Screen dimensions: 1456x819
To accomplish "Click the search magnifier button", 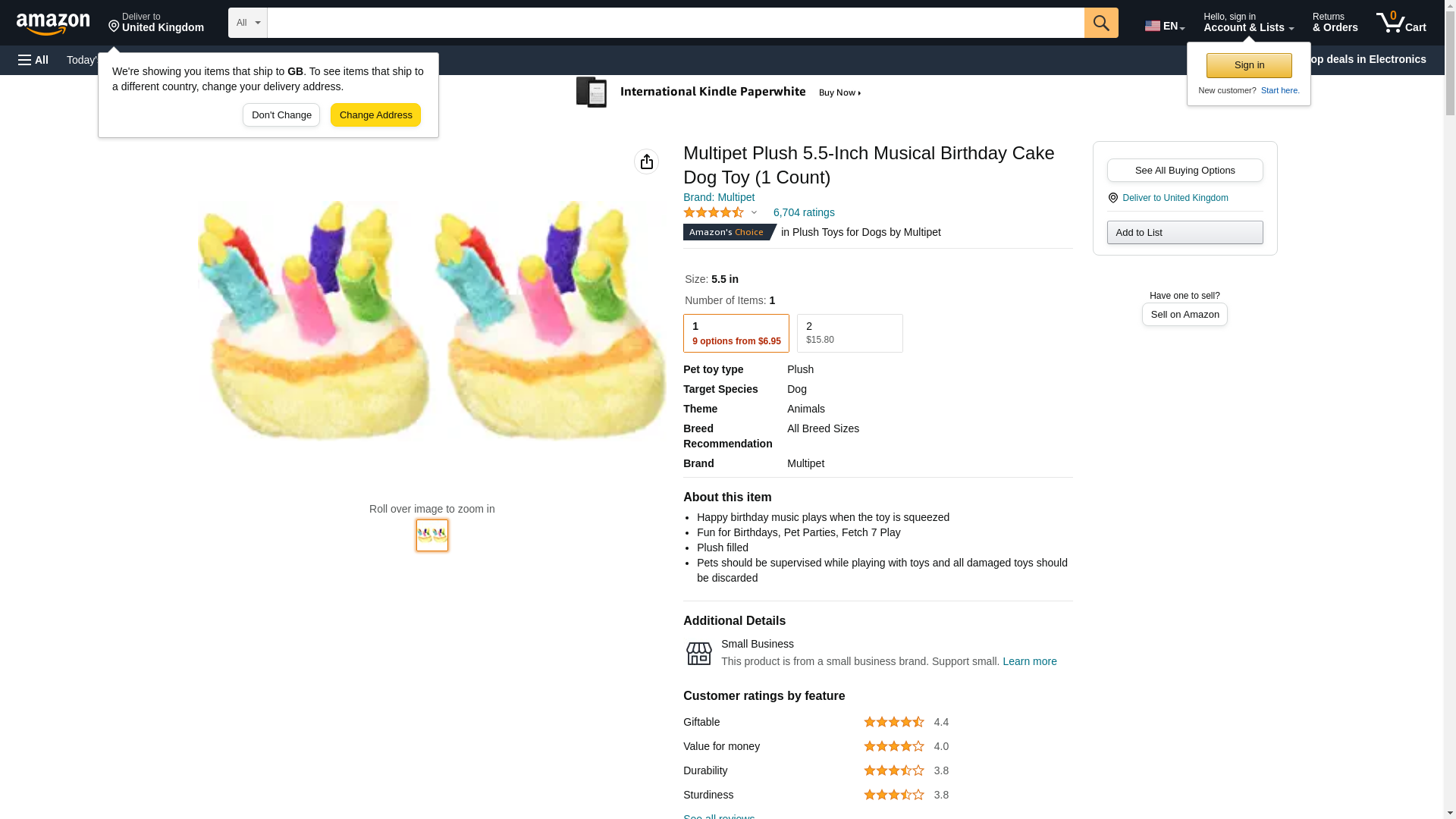I will point(1101,23).
